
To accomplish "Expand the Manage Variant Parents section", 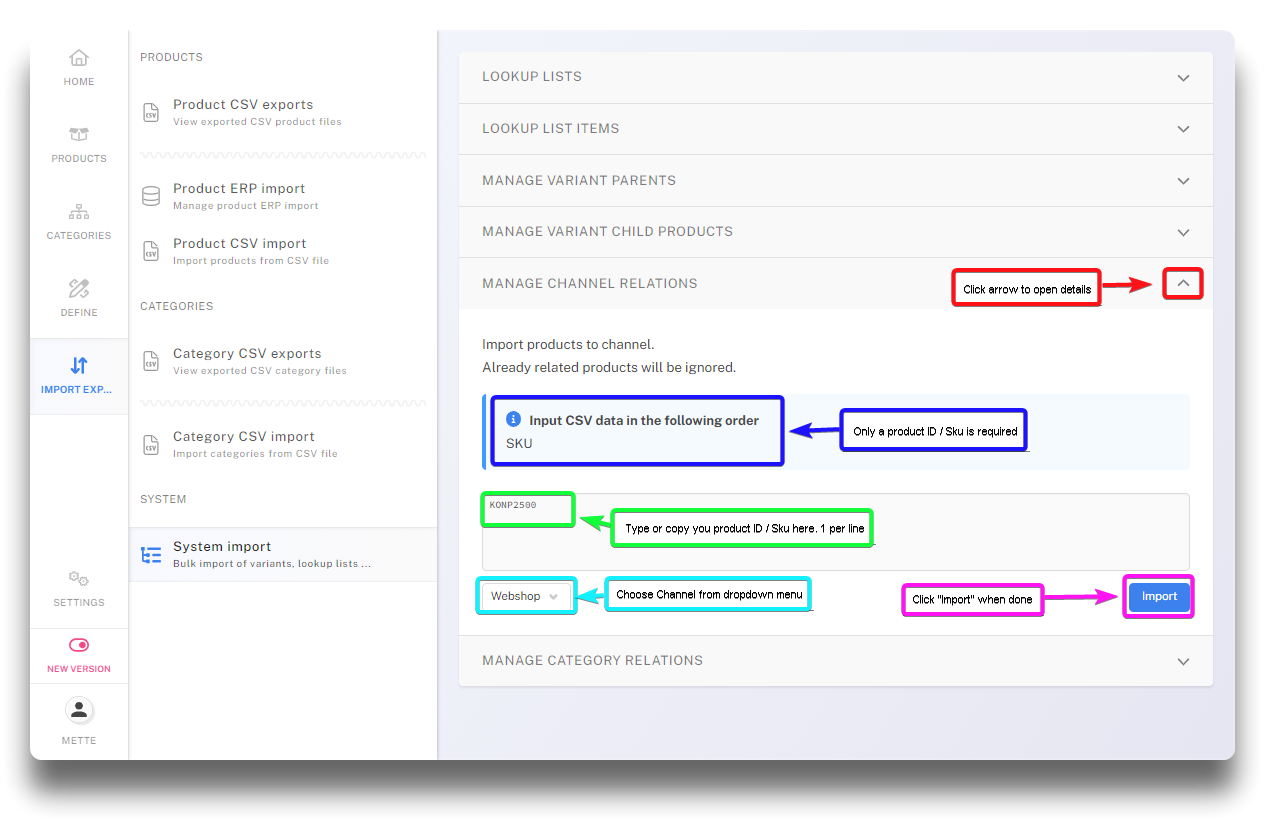I will click(1183, 181).
